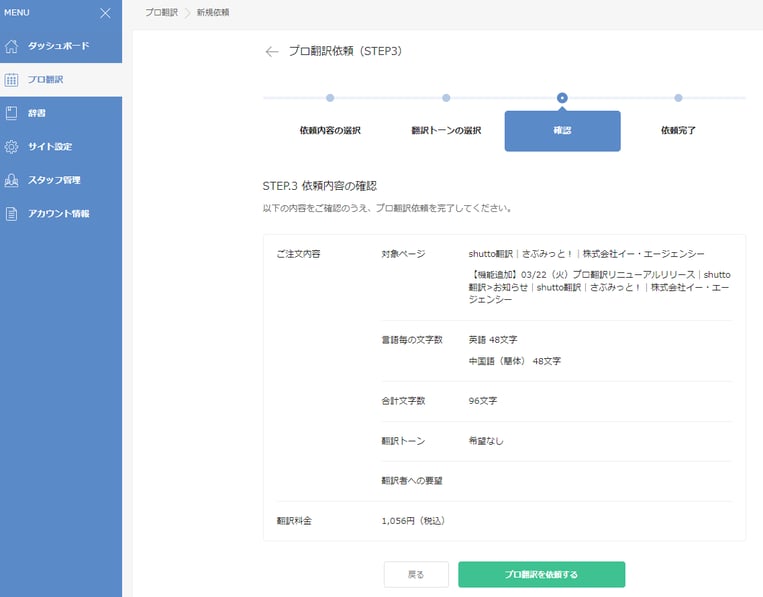The width and height of the screenshot is (763, 597).
Task: Click the スタッフ管理 people icon
Action: click(11, 180)
